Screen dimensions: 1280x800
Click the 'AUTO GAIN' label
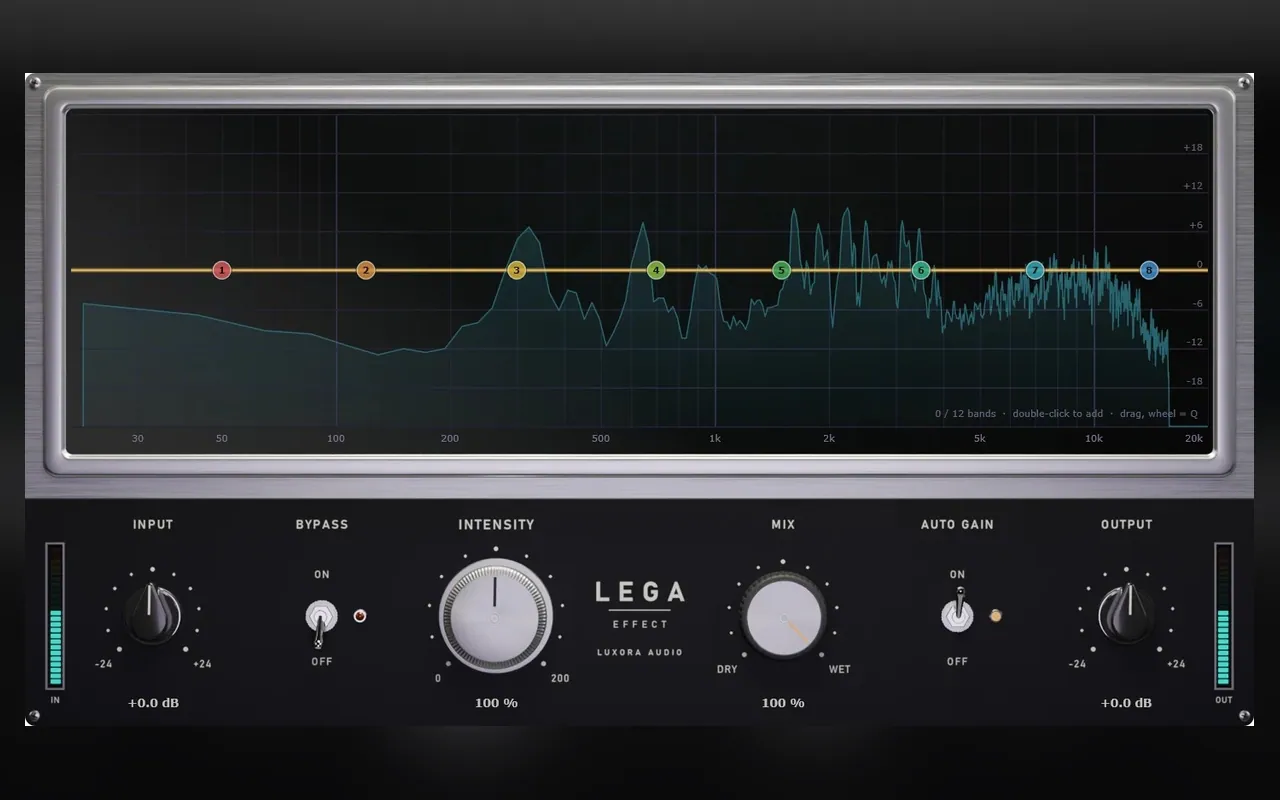(957, 524)
